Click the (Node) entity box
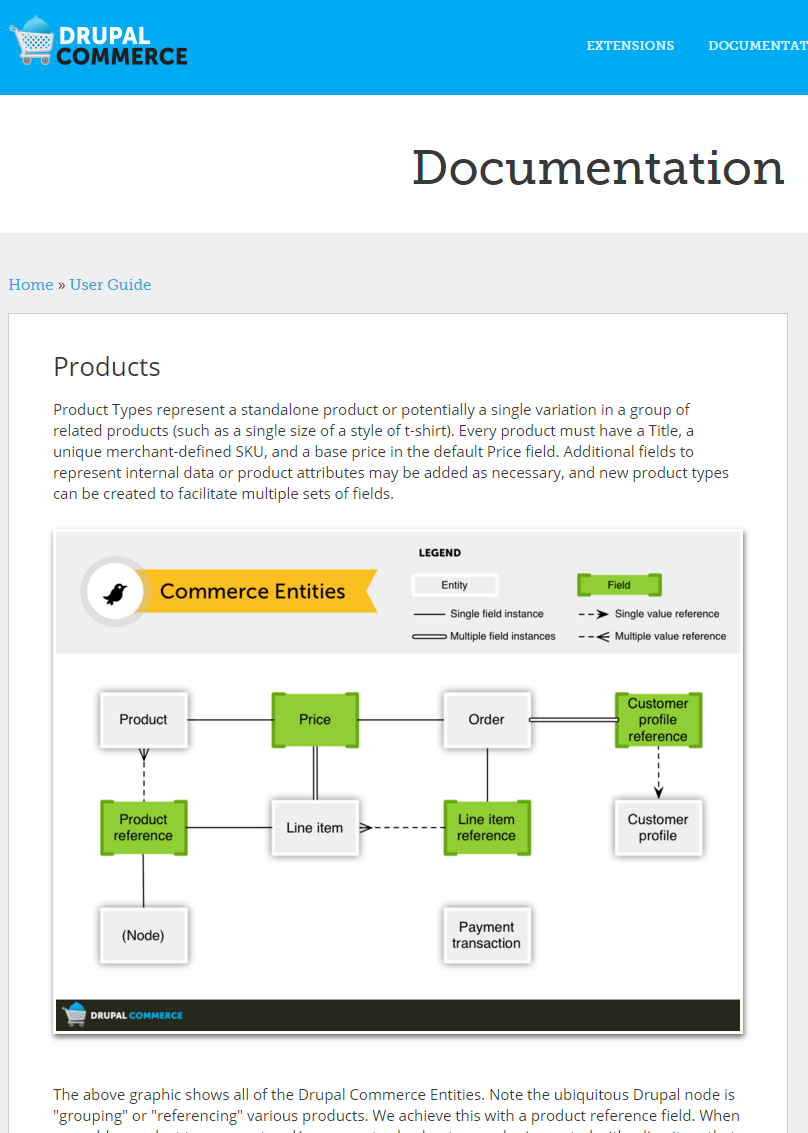The image size is (808, 1133). [144, 936]
